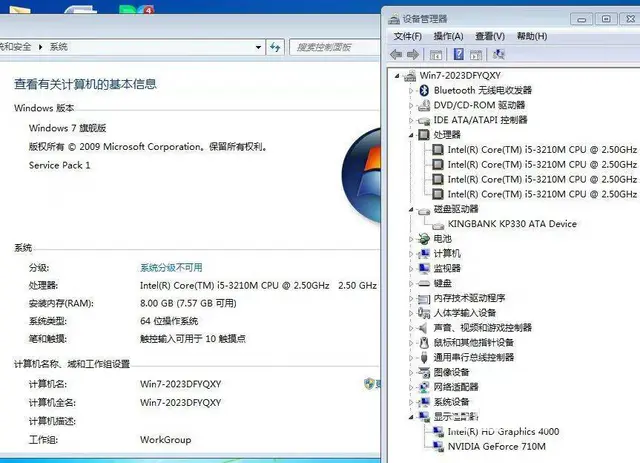The width and height of the screenshot is (640, 463).
Task: Click the WorkGroup value
Action: pos(165,440)
